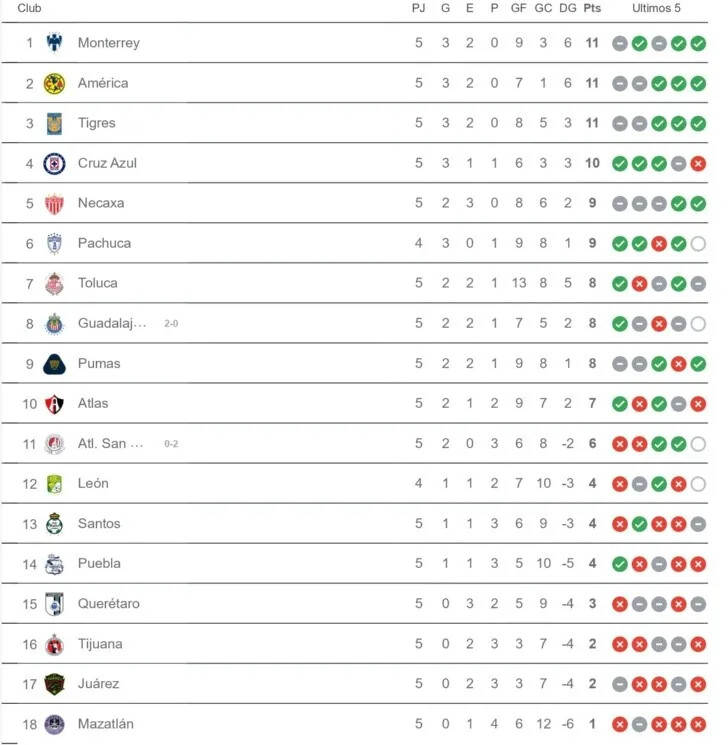
Task: Click the Ultimos 5 column header
Action: (x=656, y=8)
